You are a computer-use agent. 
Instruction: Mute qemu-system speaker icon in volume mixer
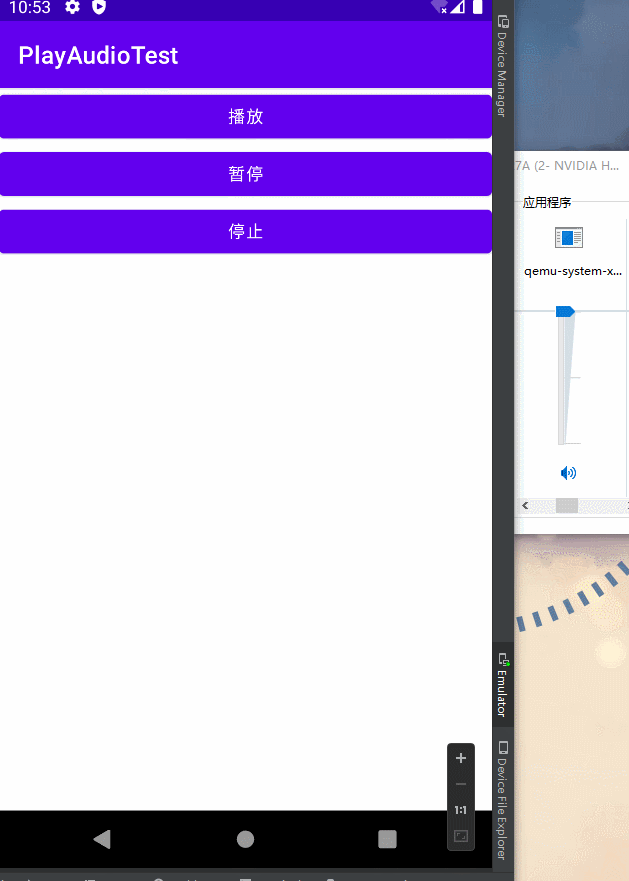pyautogui.click(x=568, y=473)
